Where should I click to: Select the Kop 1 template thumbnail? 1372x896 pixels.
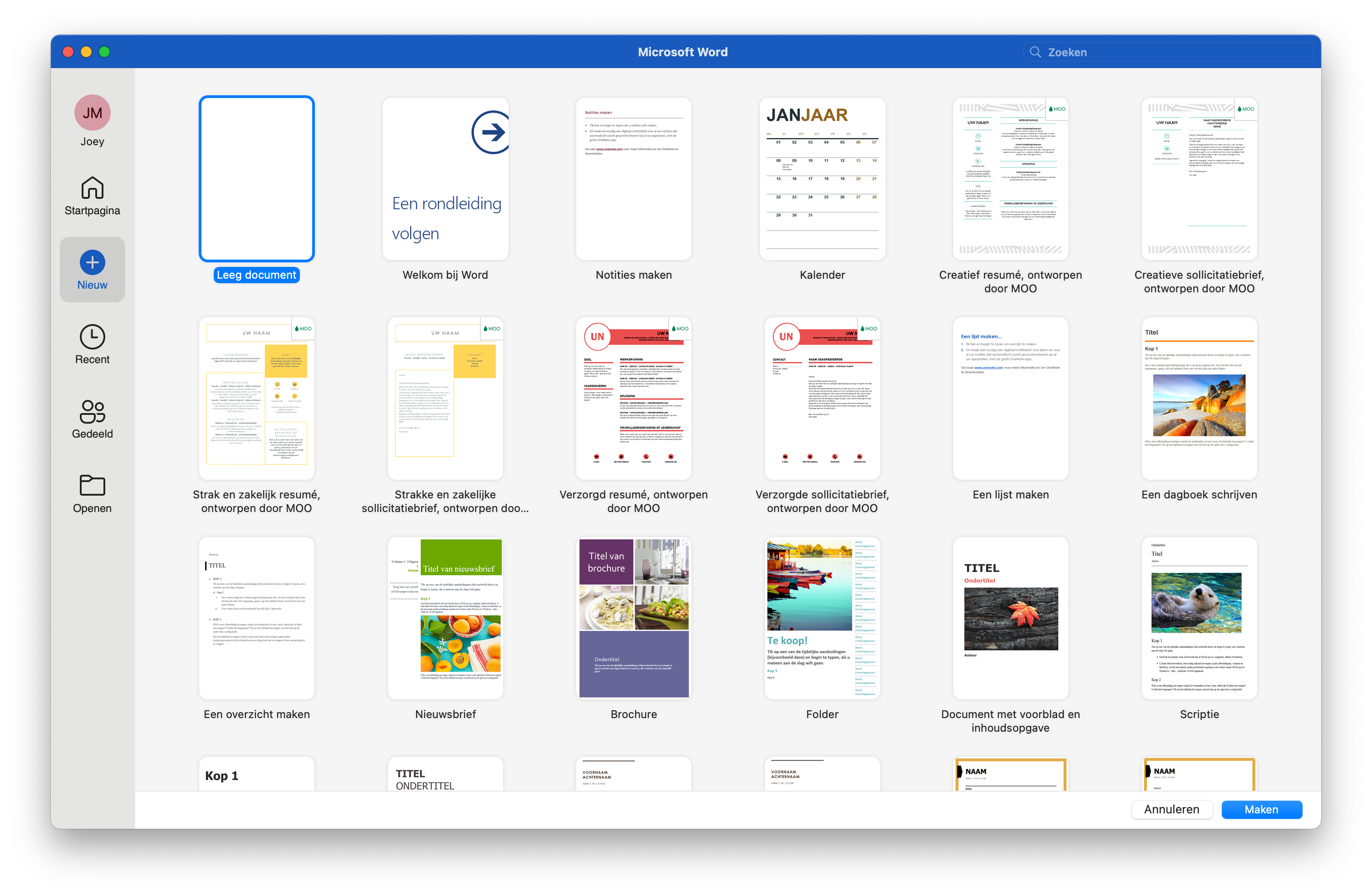point(256,774)
